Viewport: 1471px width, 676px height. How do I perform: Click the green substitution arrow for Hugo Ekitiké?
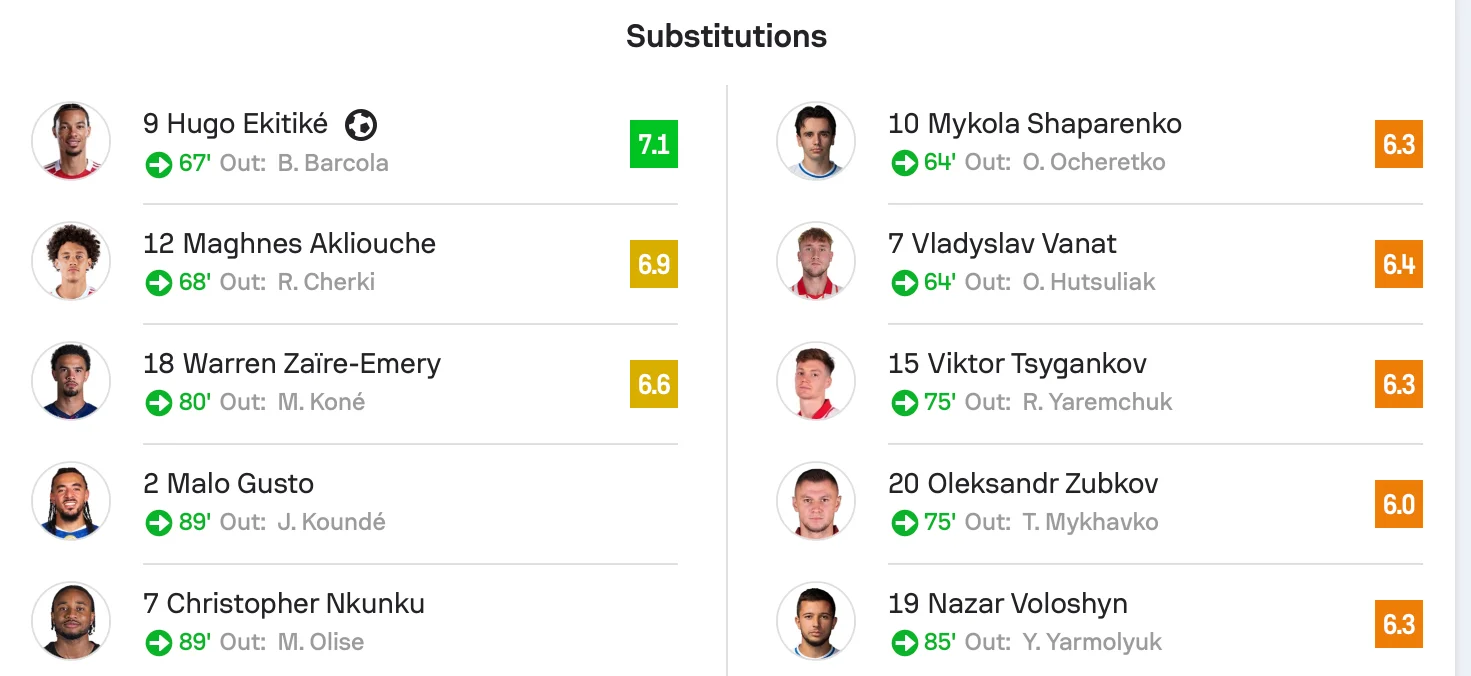159,164
